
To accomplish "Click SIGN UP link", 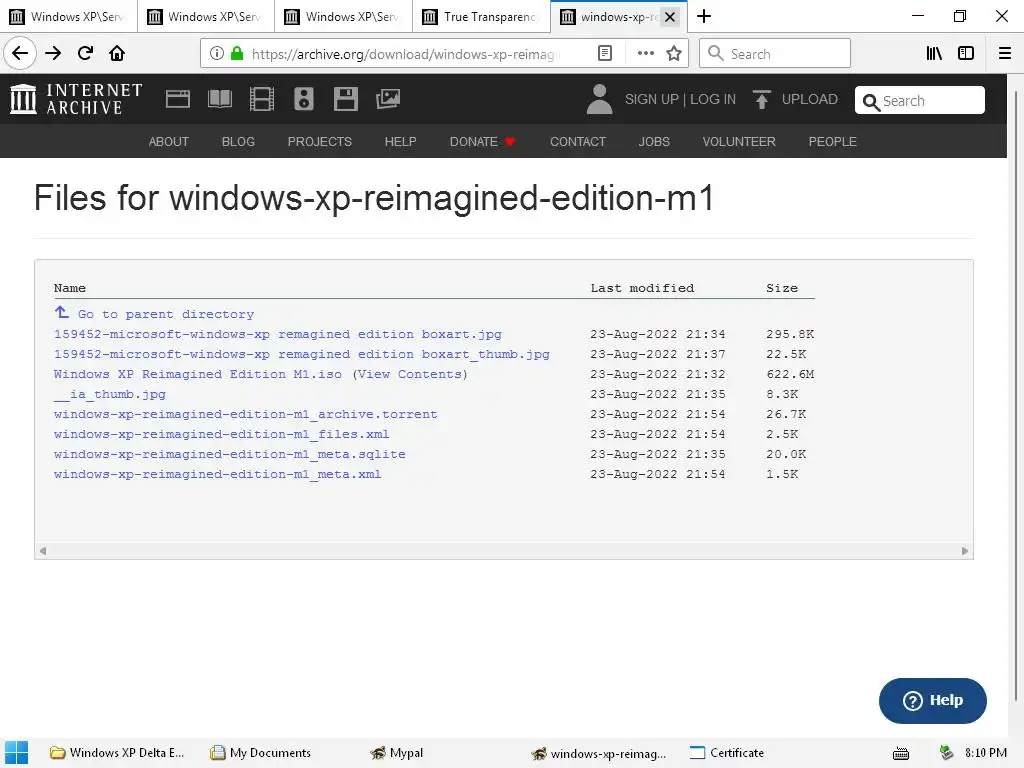I will click(x=651, y=99).
